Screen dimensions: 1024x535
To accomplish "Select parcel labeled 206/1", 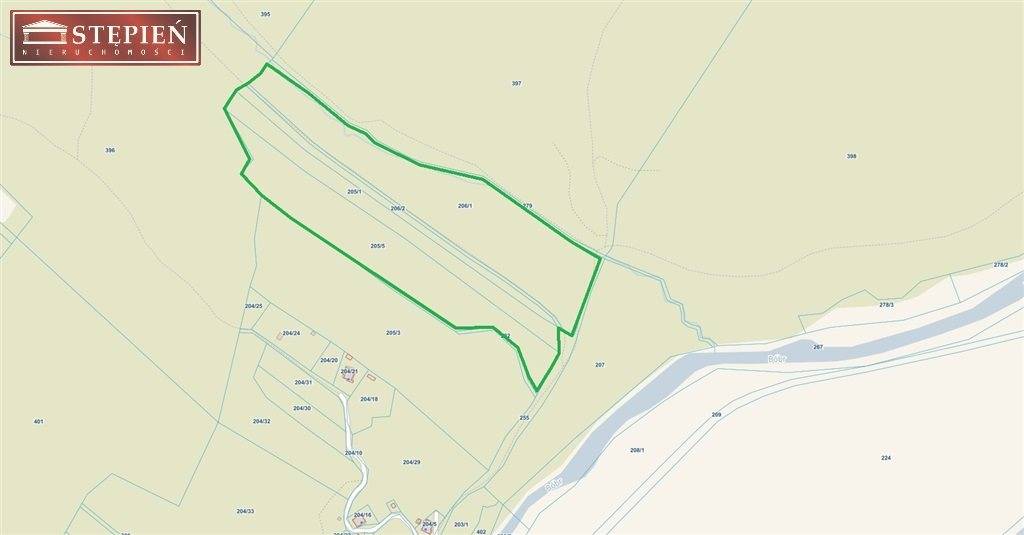I will coord(465,206).
